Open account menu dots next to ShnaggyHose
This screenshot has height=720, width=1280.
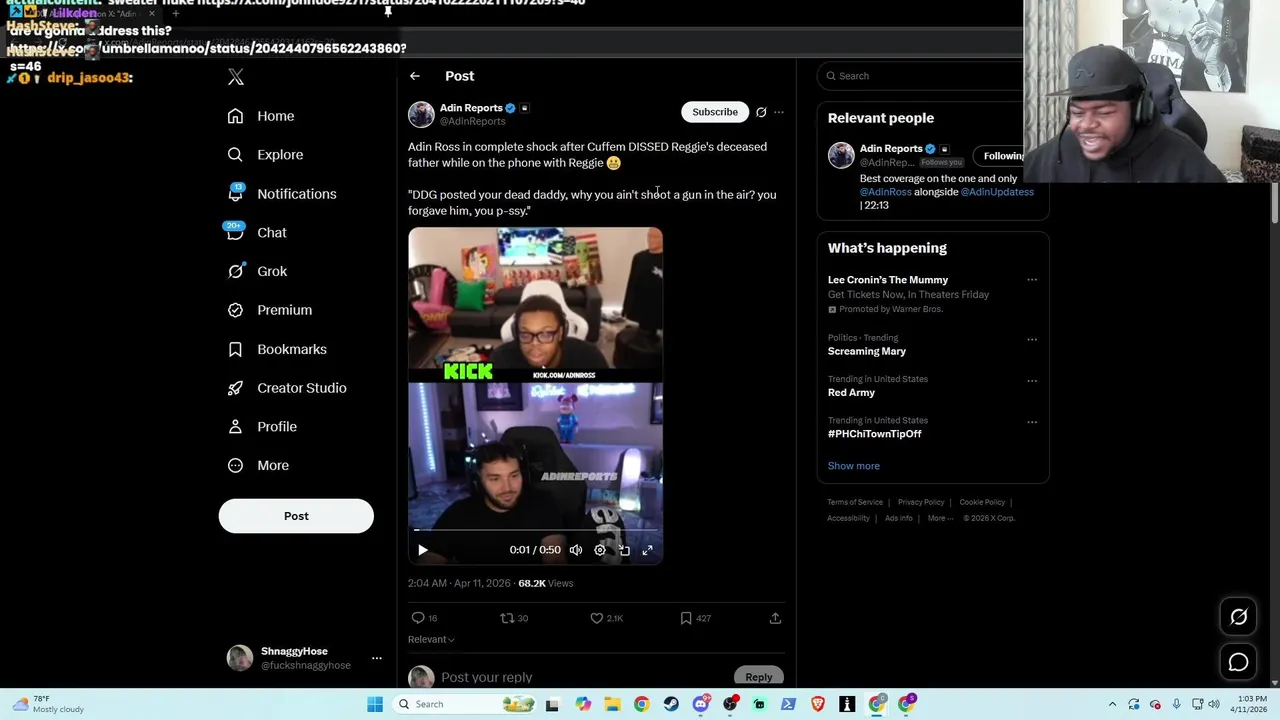click(x=377, y=658)
